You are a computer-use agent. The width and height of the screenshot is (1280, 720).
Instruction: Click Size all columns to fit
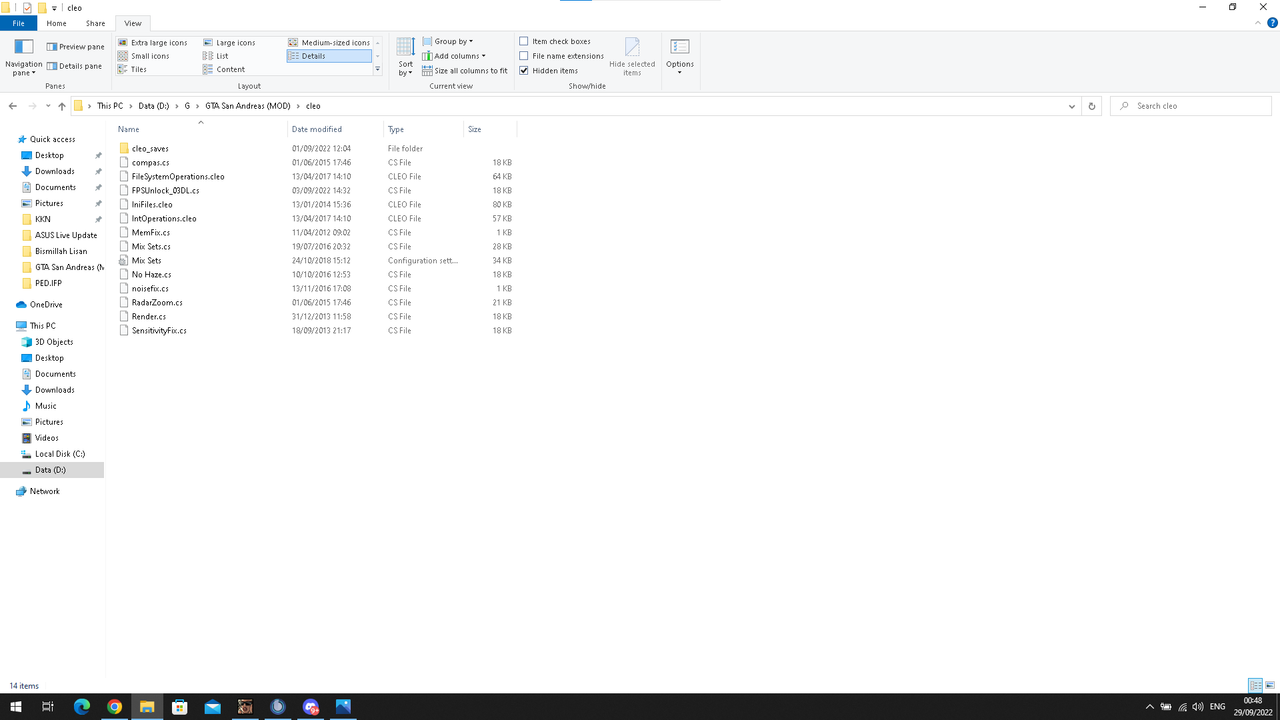point(465,71)
